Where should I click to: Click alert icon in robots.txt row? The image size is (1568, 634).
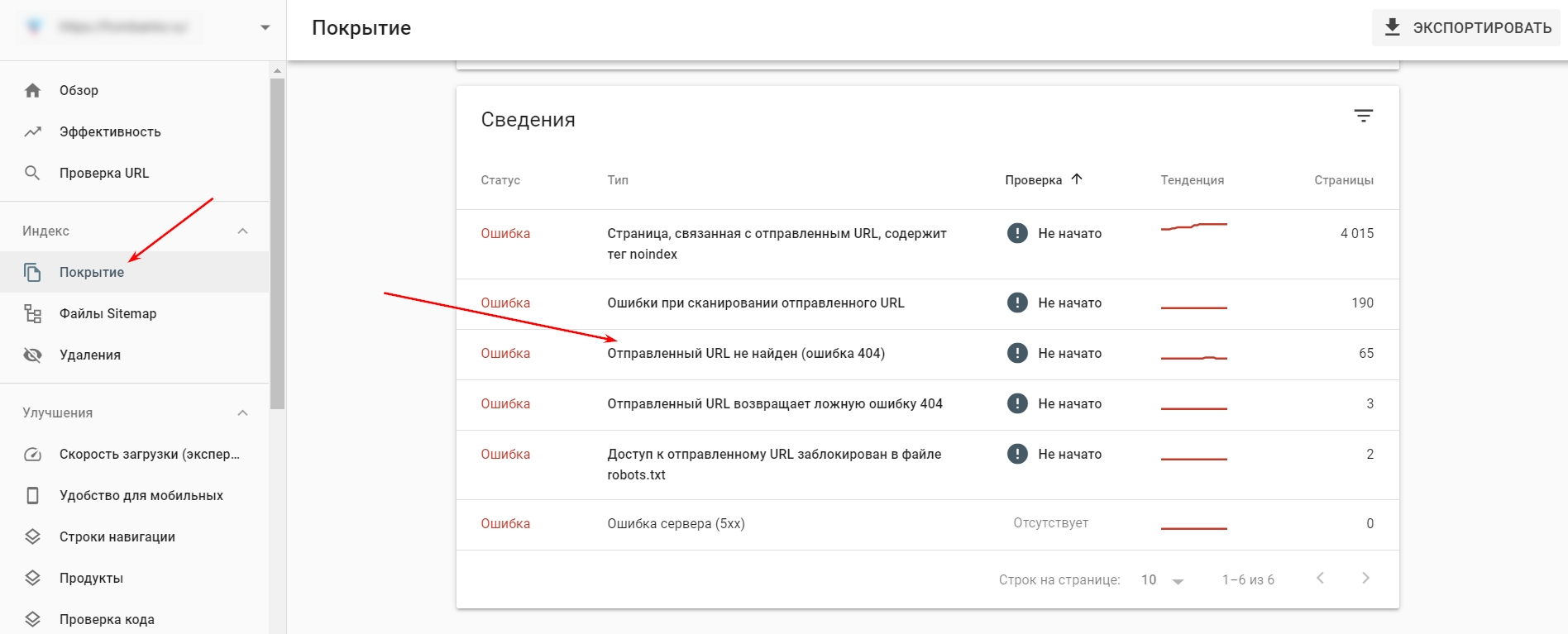coord(1017,454)
